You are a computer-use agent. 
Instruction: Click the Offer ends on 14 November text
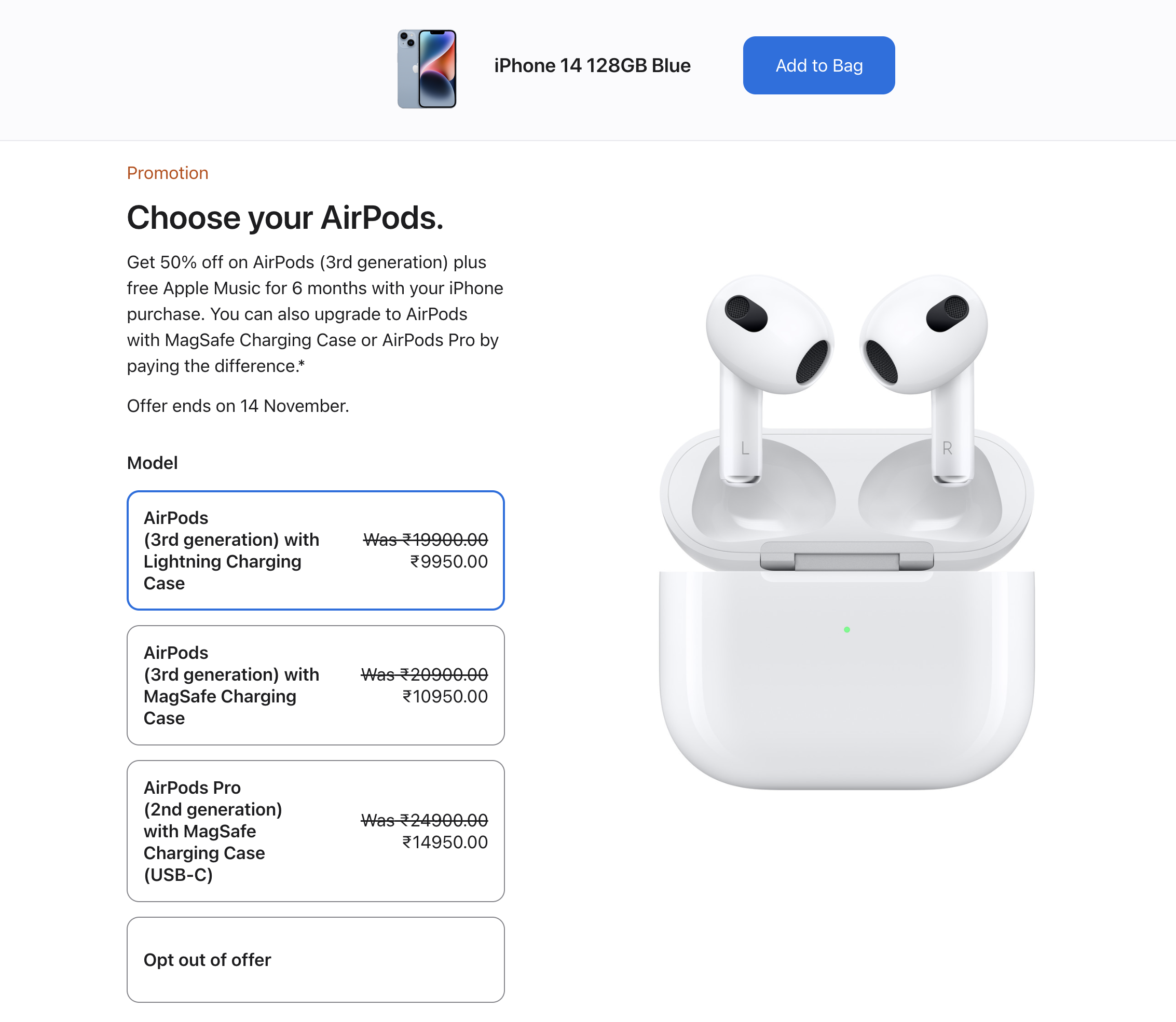[x=238, y=406]
